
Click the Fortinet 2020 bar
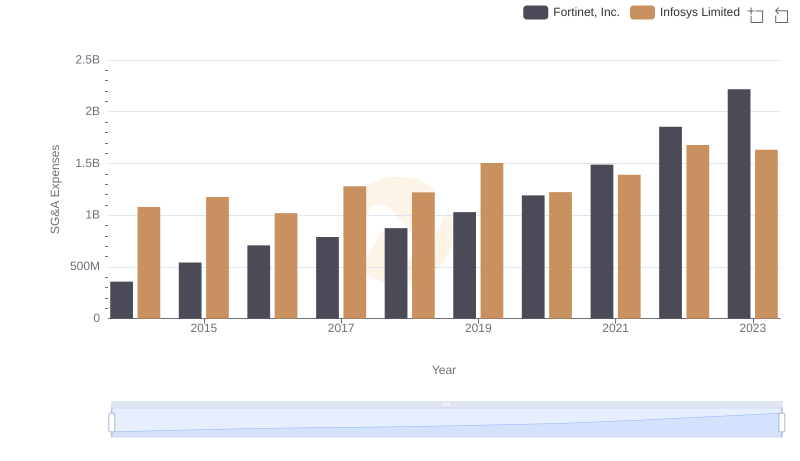533,257
